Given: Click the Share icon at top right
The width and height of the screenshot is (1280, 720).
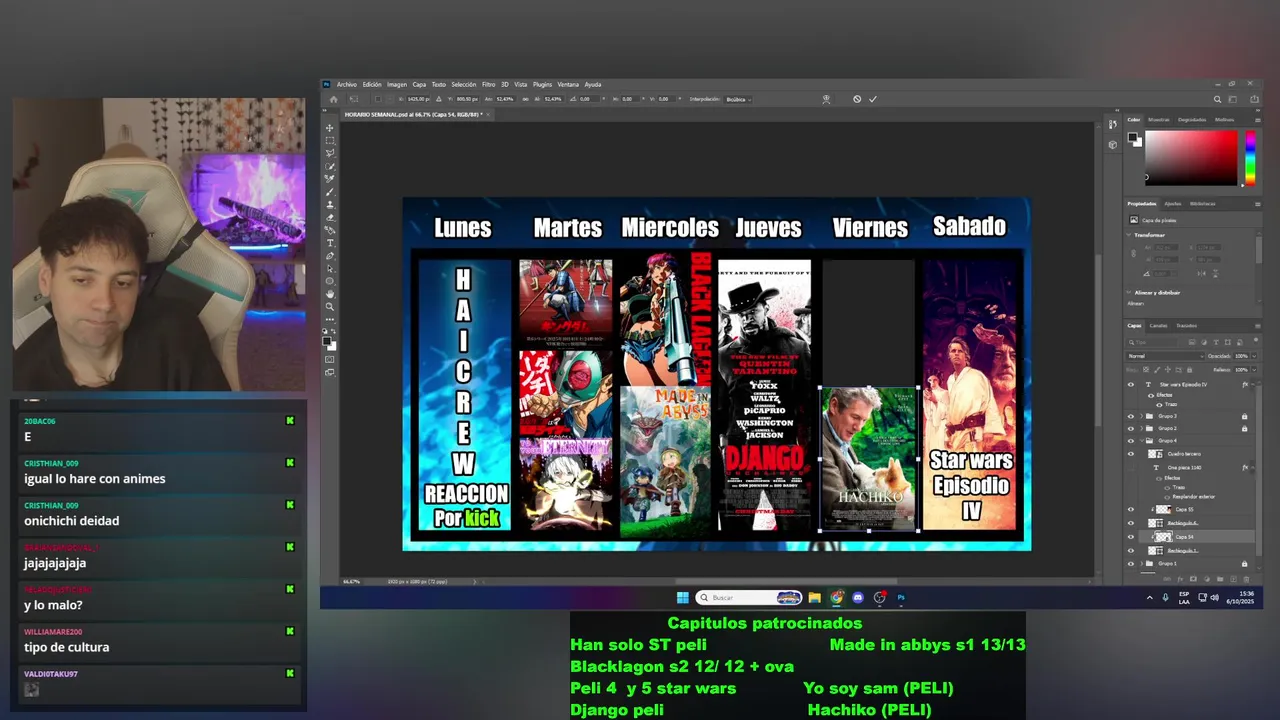Looking at the screenshot, I should coord(1254,99).
